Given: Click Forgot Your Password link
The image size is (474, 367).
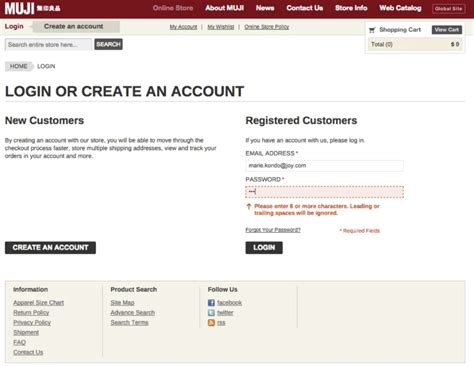Looking at the screenshot, I should 273,230.
